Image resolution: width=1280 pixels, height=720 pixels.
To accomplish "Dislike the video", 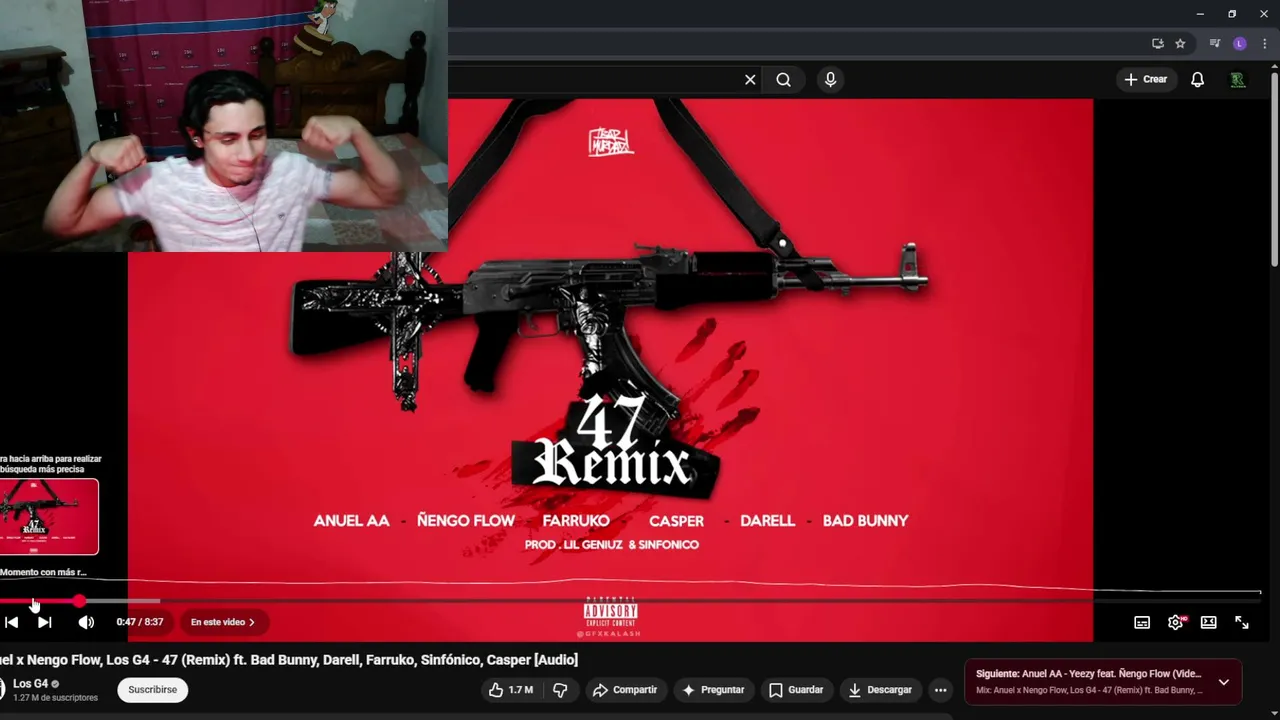I will [x=560, y=690].
